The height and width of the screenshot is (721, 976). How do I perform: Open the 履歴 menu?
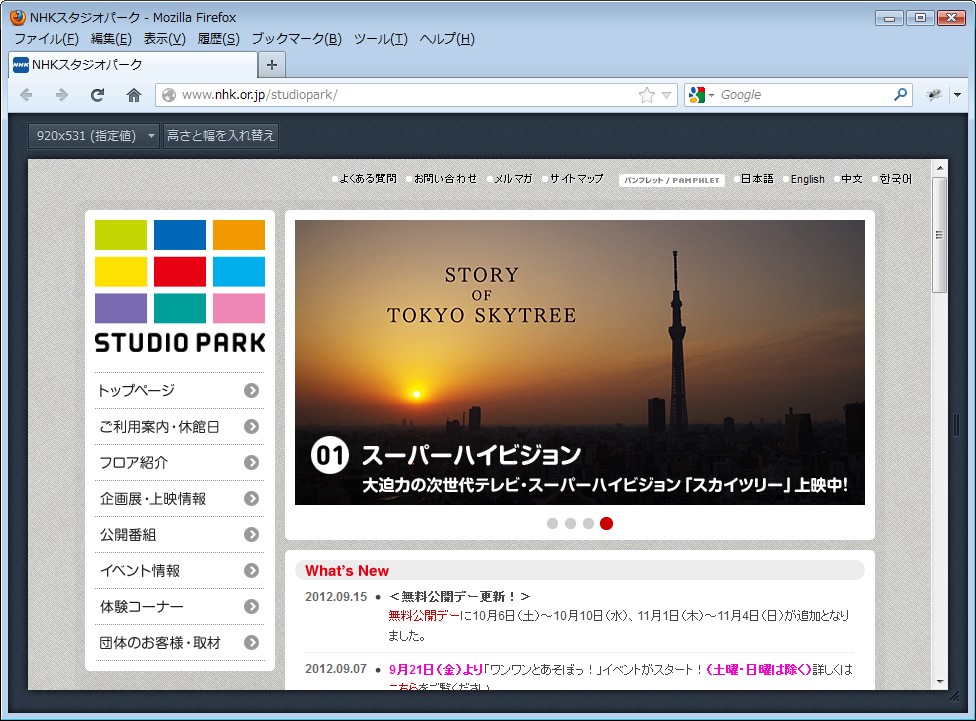(218, 39)
